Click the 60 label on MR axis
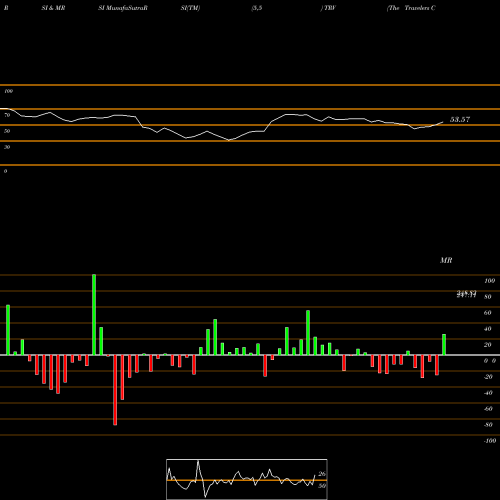The height and width of the screenshot is (500, 500). tap(488, 313)
